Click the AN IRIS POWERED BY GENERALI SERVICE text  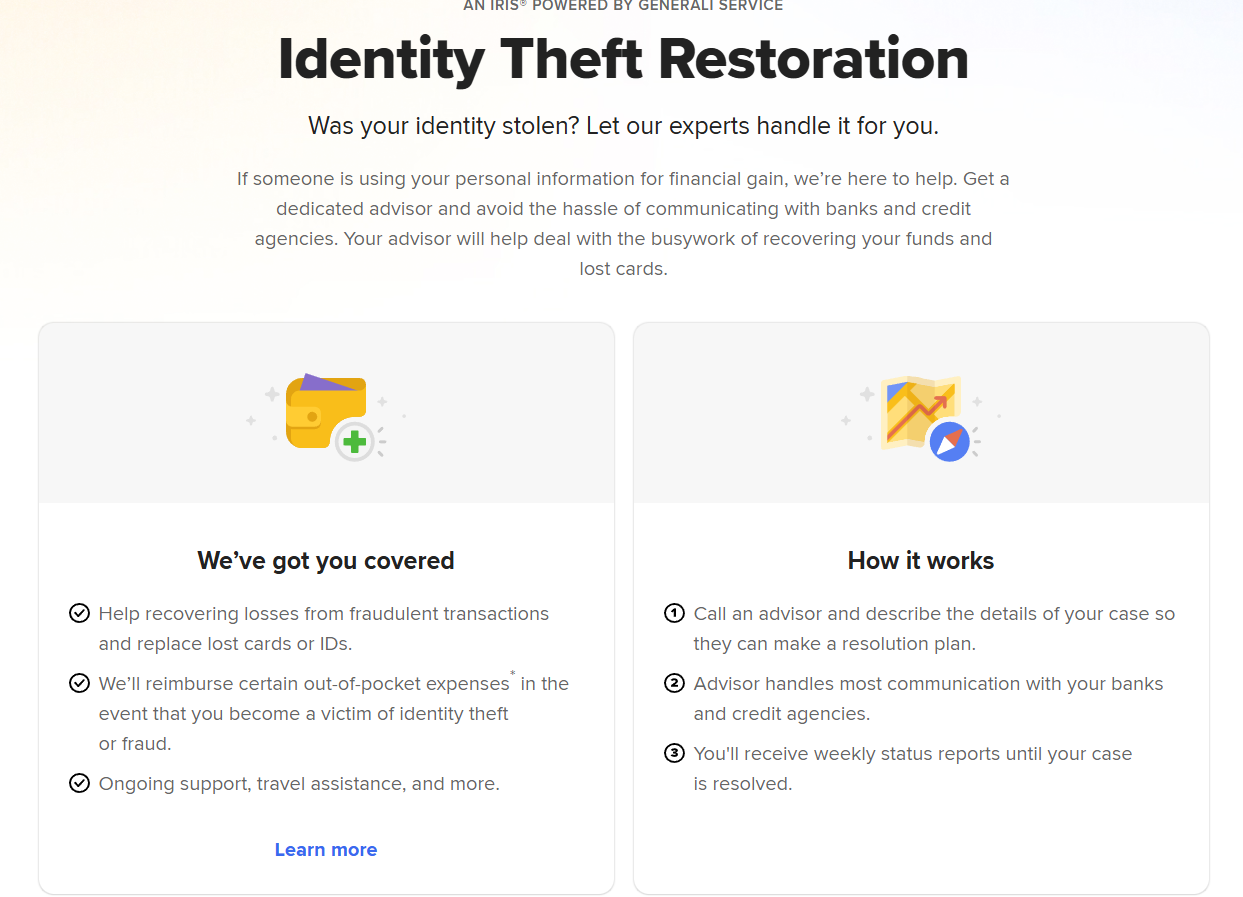pyautogui.click(x=622, y=6)
